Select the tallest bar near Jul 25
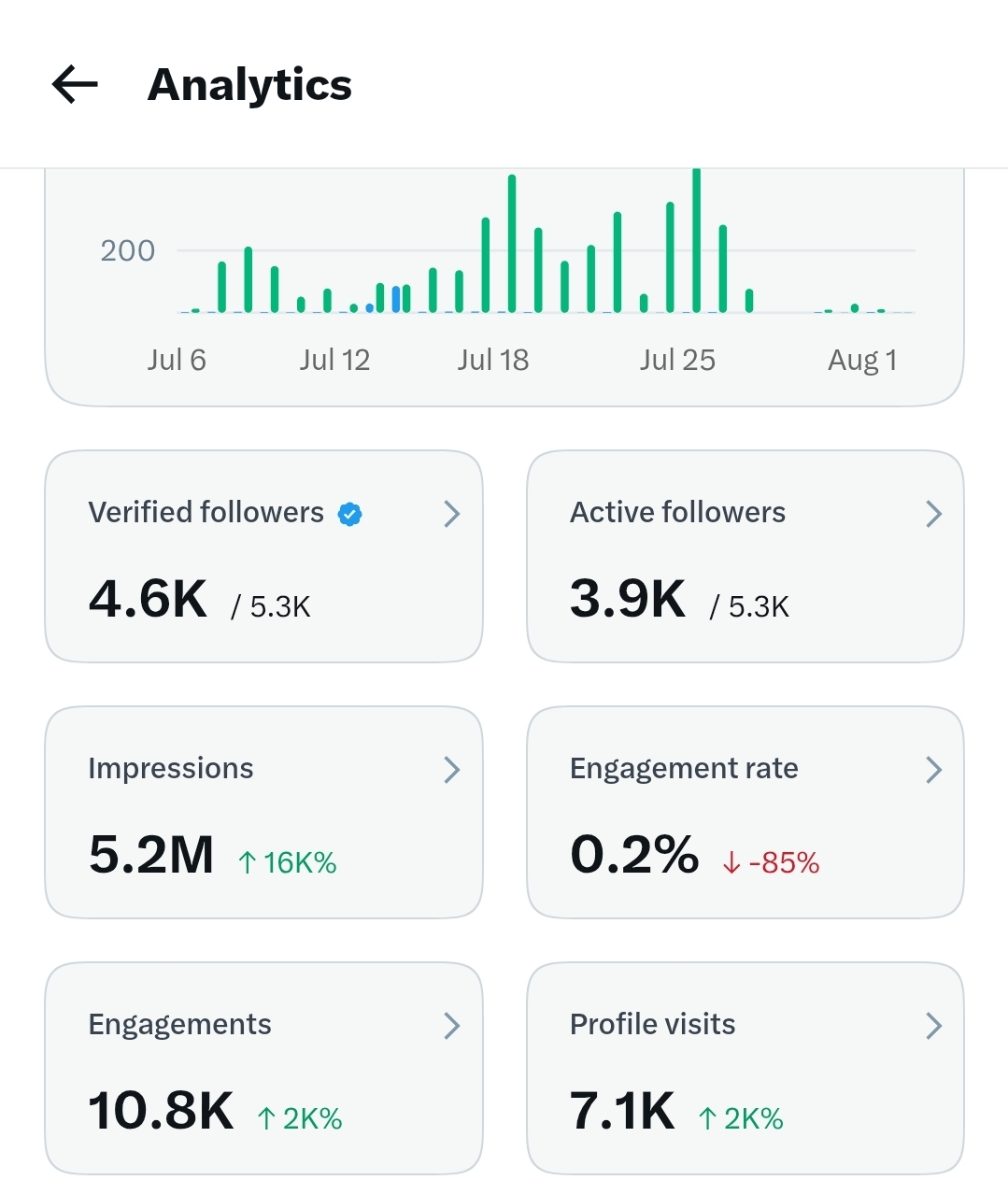The image size is (1008, 1194). (x=696, y=241)
